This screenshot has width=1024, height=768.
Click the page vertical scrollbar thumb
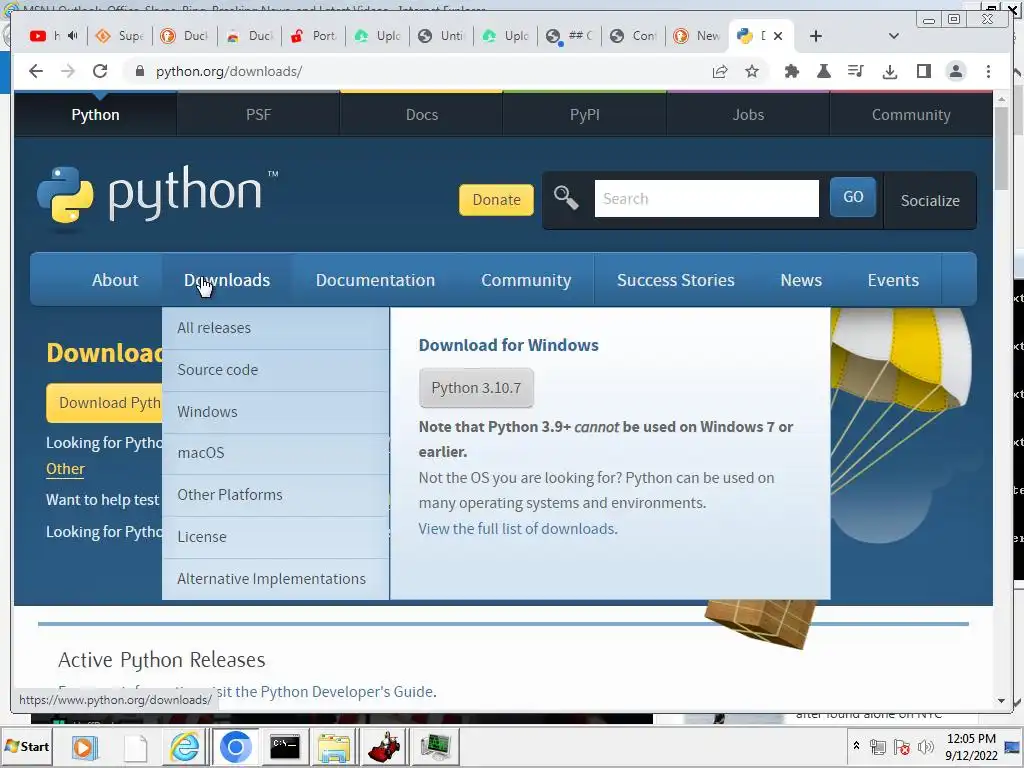(1001, 148)
